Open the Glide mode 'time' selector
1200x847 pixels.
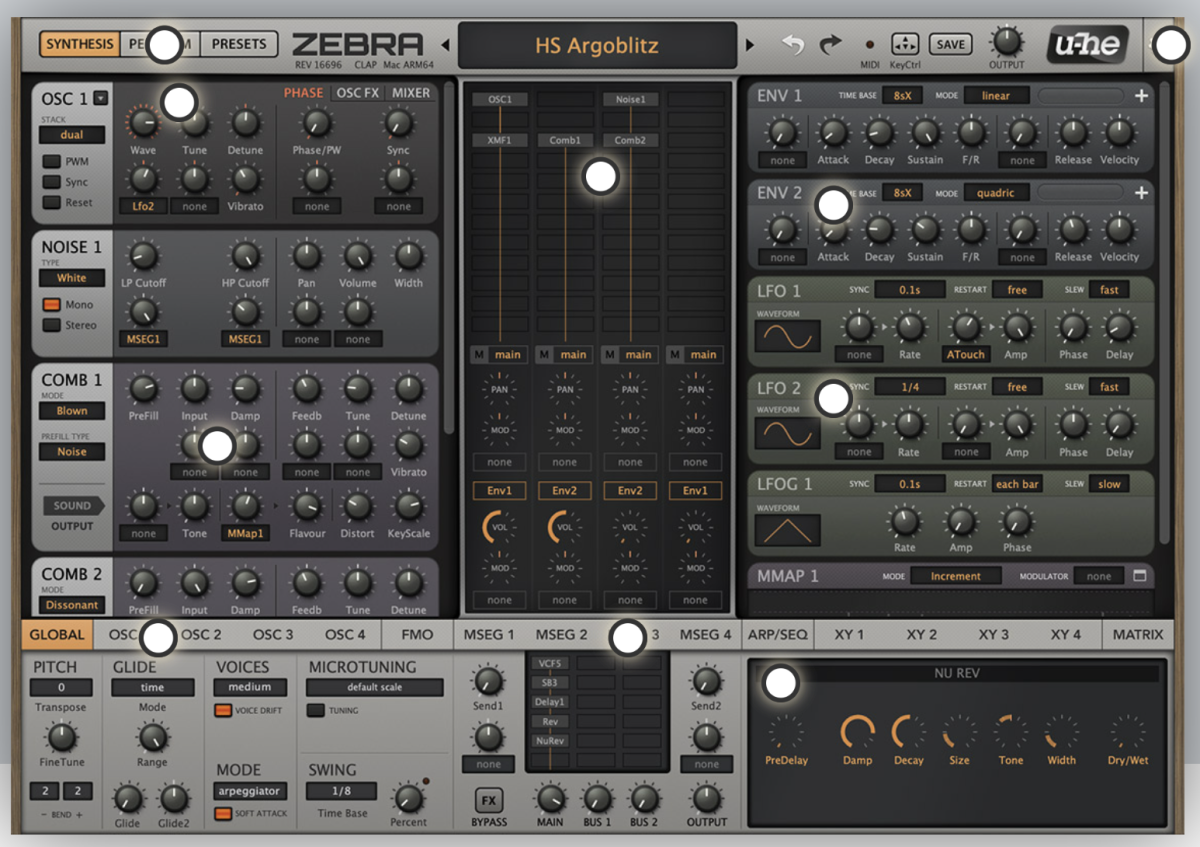[x=152, y=688]
